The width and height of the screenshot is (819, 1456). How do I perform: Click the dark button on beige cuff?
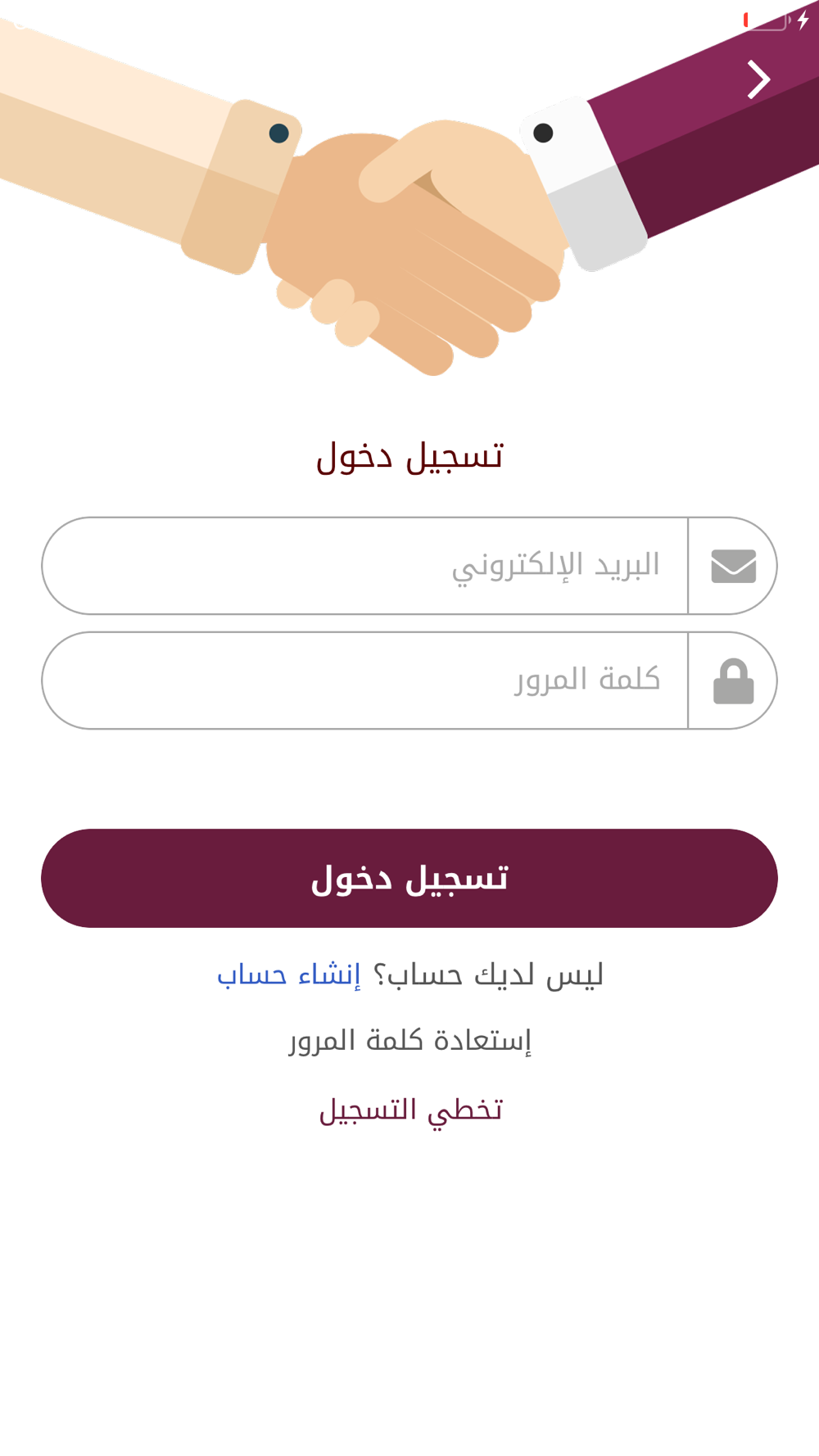click(278, 133)
